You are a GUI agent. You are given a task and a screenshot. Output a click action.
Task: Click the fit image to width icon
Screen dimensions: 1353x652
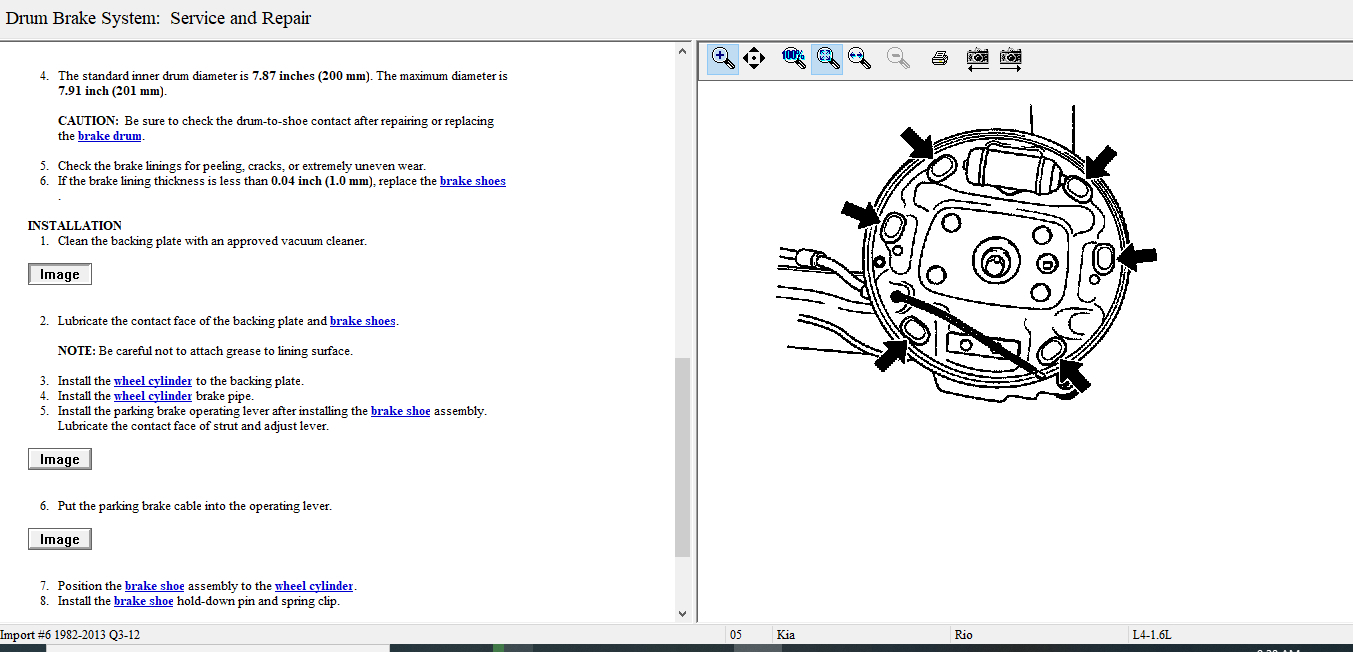pos(859,58)
